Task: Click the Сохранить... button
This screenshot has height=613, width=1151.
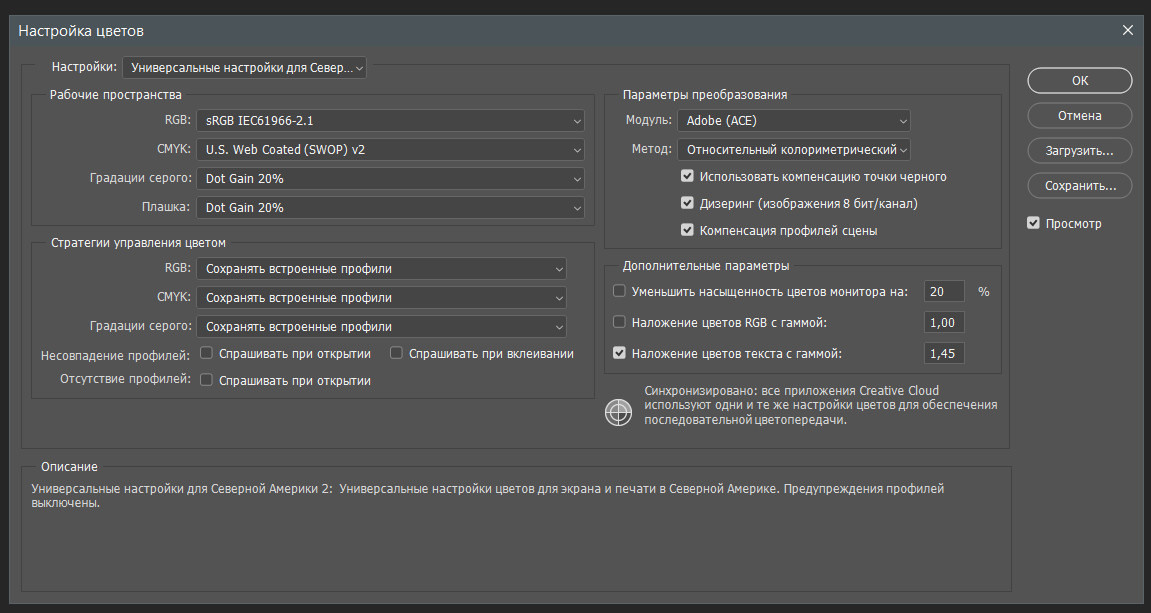Action: point(1079,186)
